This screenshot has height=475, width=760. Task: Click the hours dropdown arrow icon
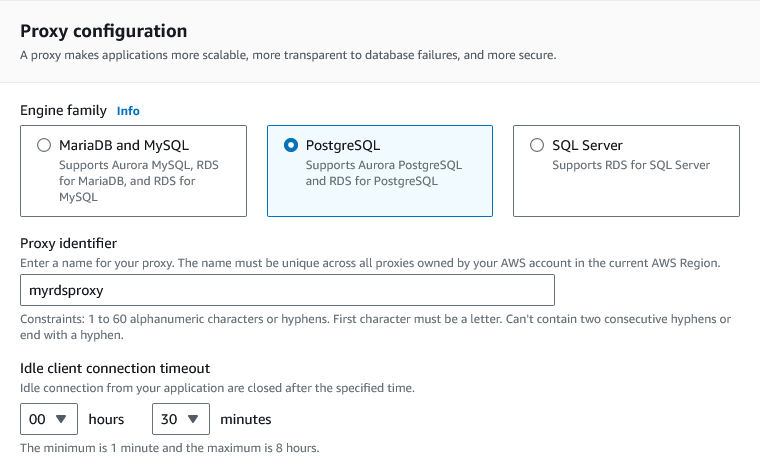(61, 419)
